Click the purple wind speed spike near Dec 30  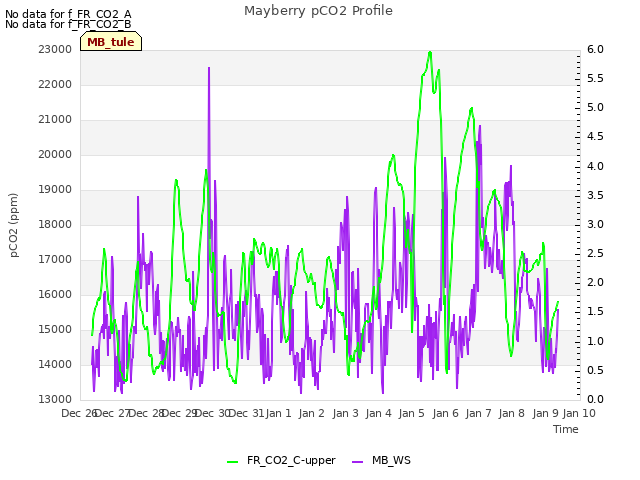point(209,69)
